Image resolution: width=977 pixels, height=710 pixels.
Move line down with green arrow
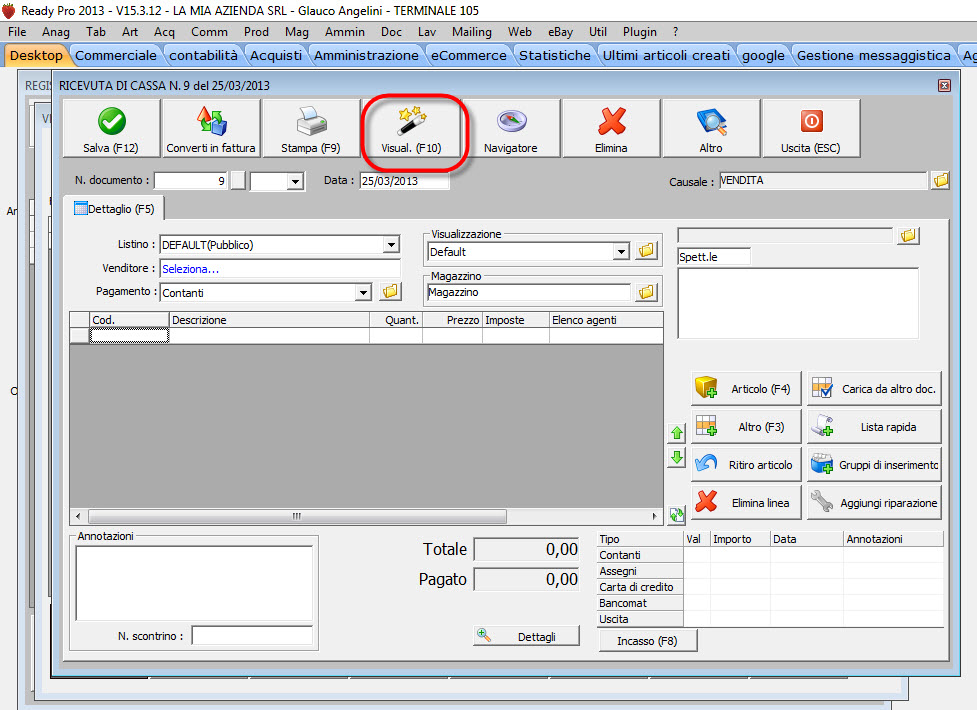tap(677, 458)
